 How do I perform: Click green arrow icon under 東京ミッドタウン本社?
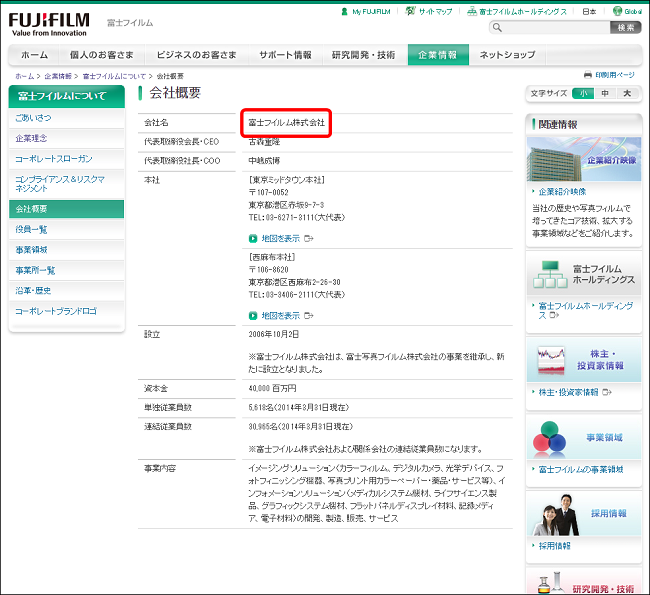(x=253, y=238)
